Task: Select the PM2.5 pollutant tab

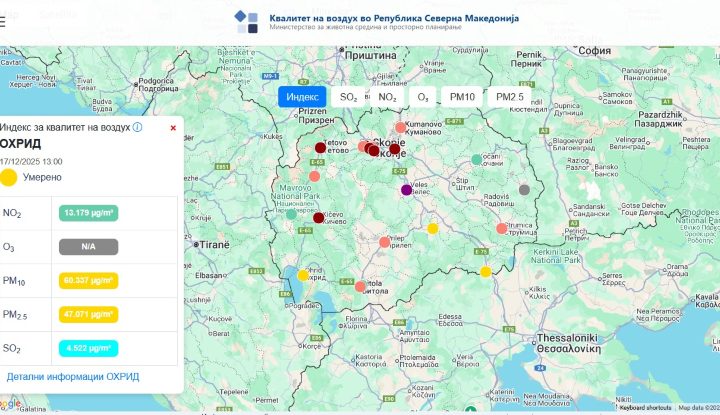Action: pyautogui.click(x=509, y=97)
